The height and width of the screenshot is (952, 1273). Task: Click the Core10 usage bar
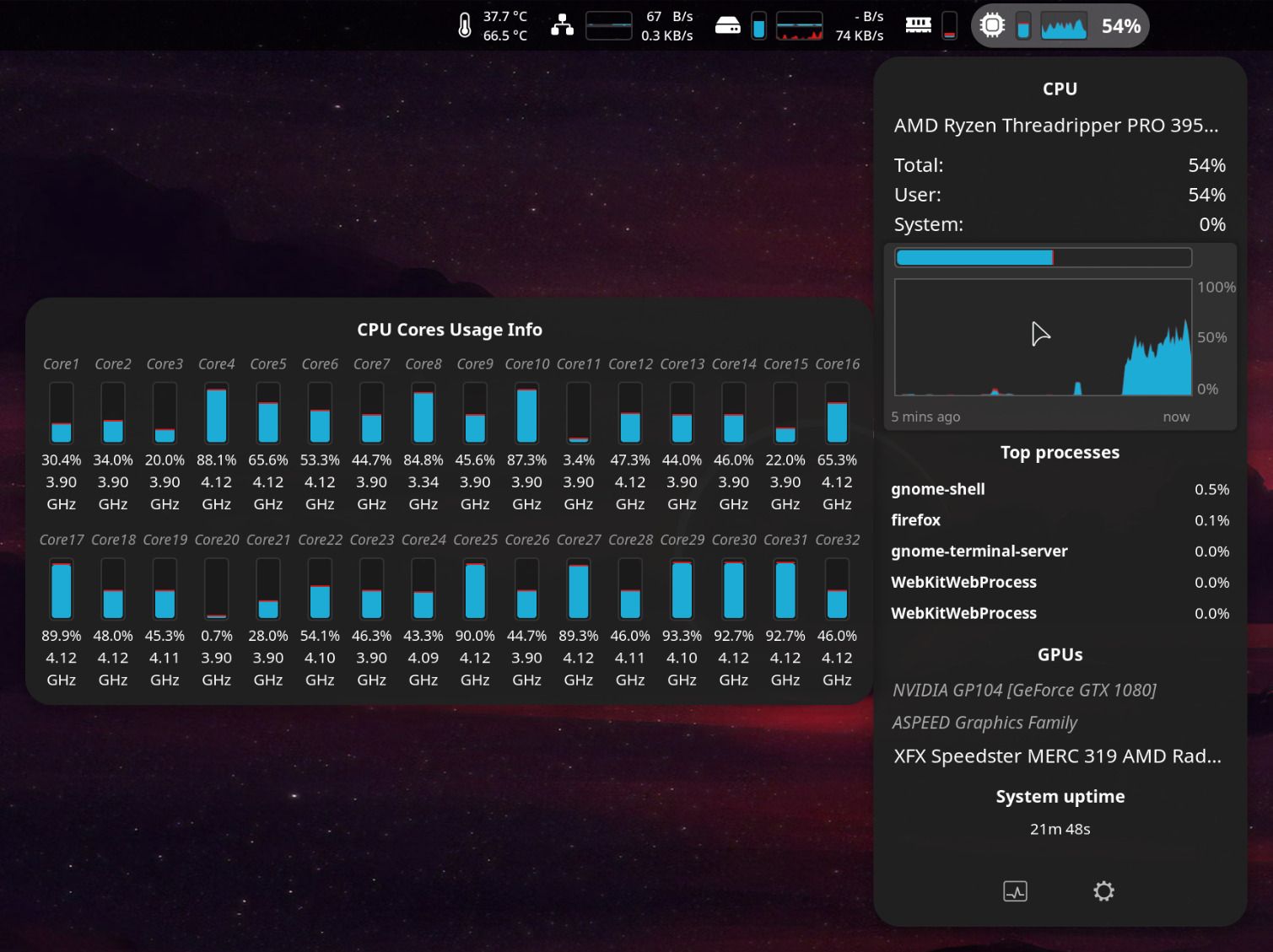point(526,413)
